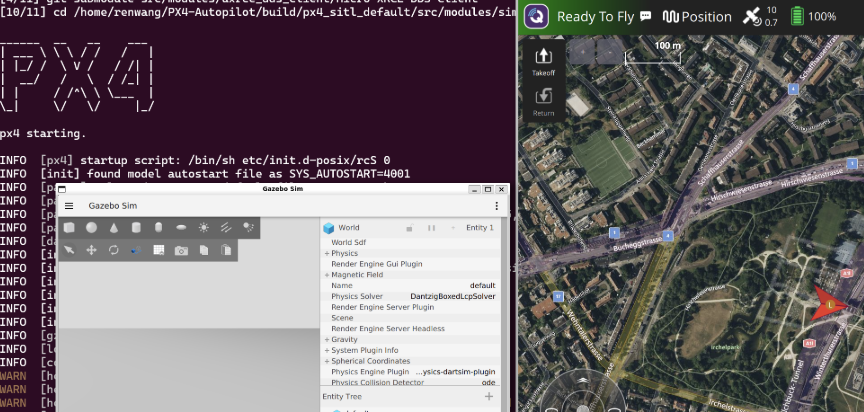
Task: Insert a sphere shape in Gazebo
Action: [91, 228]
